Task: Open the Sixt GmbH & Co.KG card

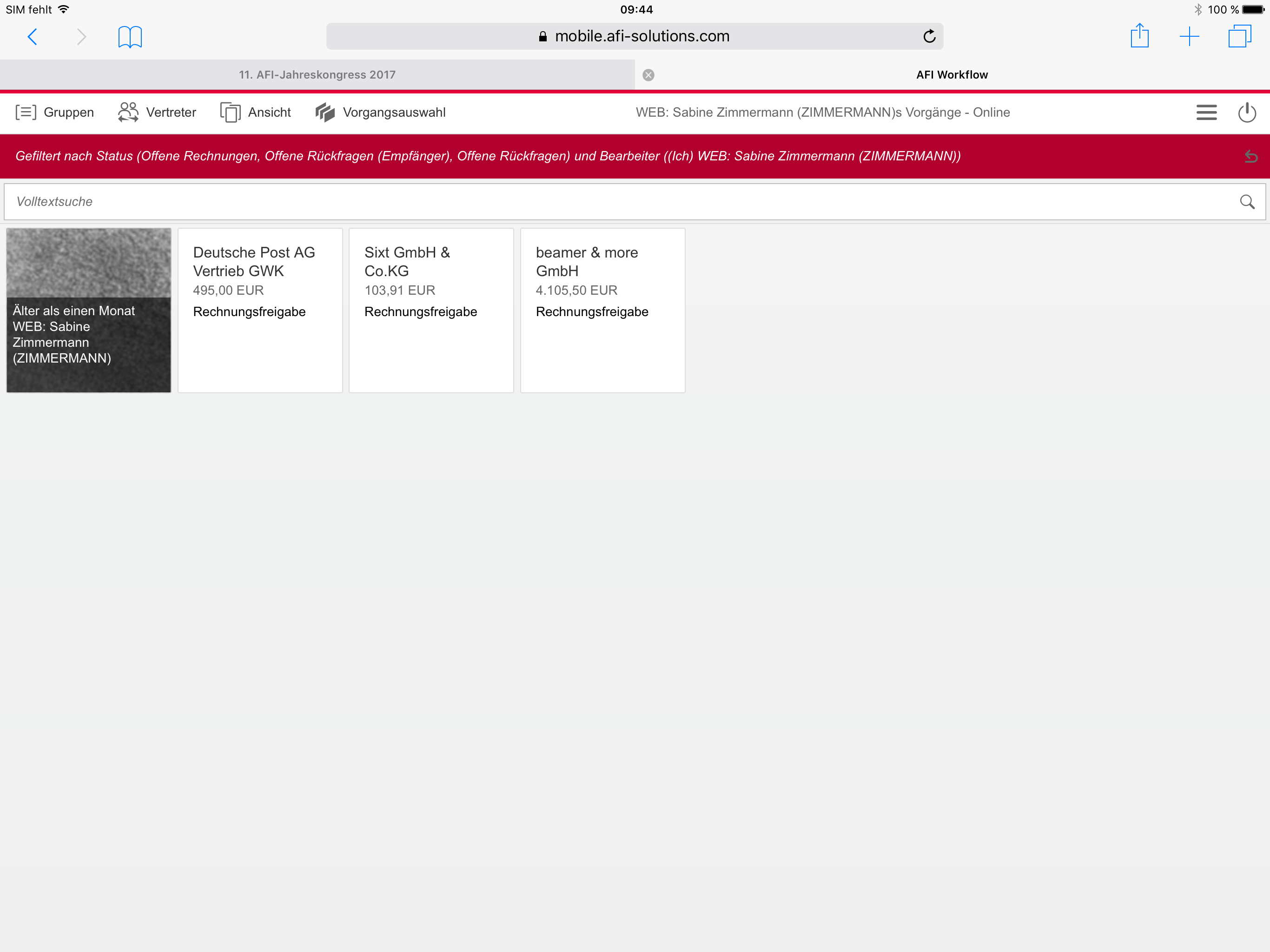Action: [430, 310]
